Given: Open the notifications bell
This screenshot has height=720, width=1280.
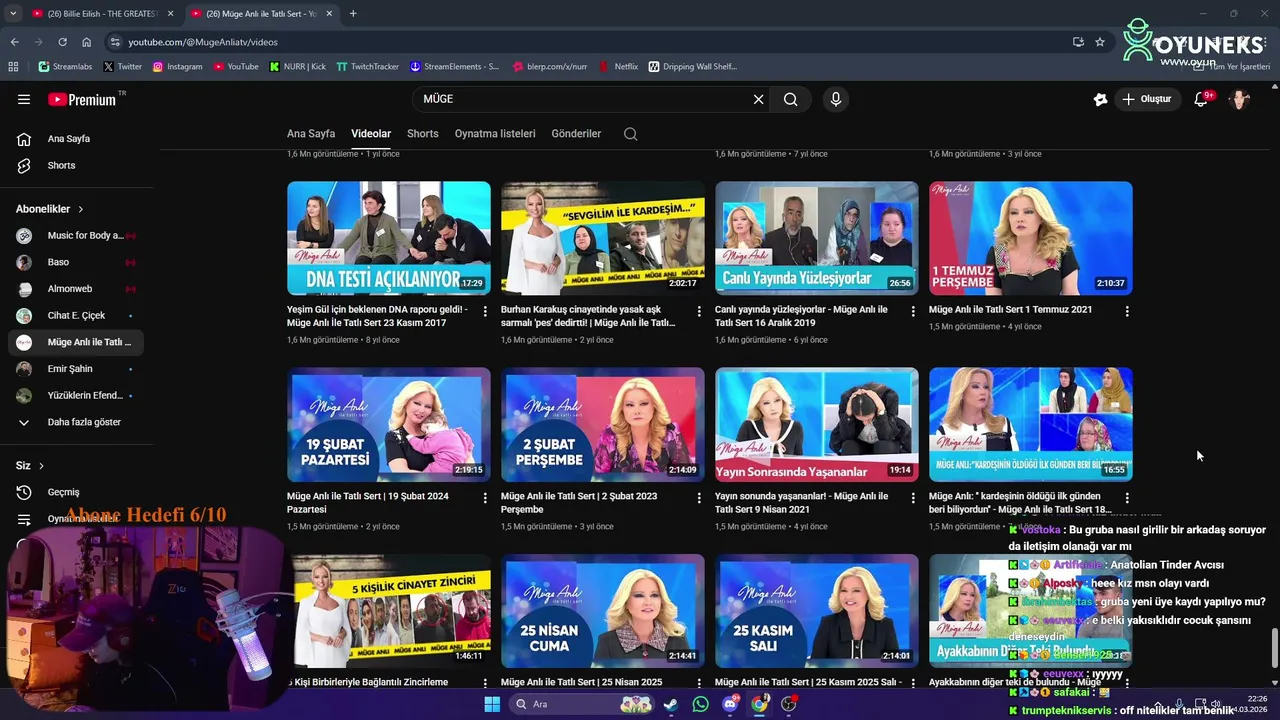Looking at the screenshot, I should pyautogui.click(x=1201, y=99).
